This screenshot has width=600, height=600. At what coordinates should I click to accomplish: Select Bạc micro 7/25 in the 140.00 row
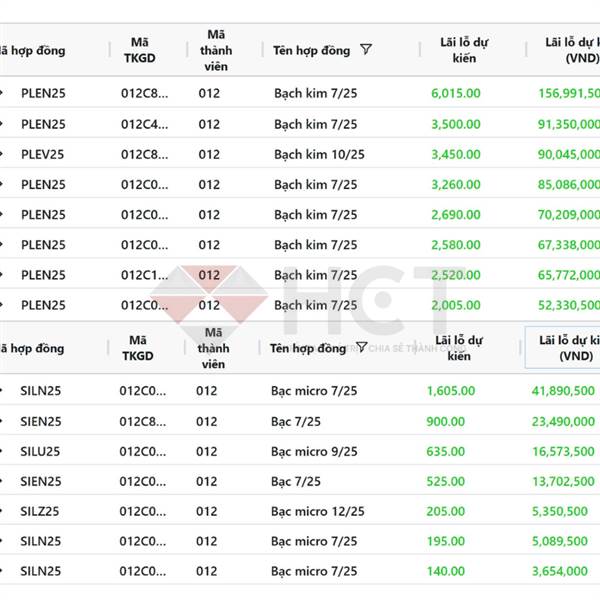tap(314, 571)
